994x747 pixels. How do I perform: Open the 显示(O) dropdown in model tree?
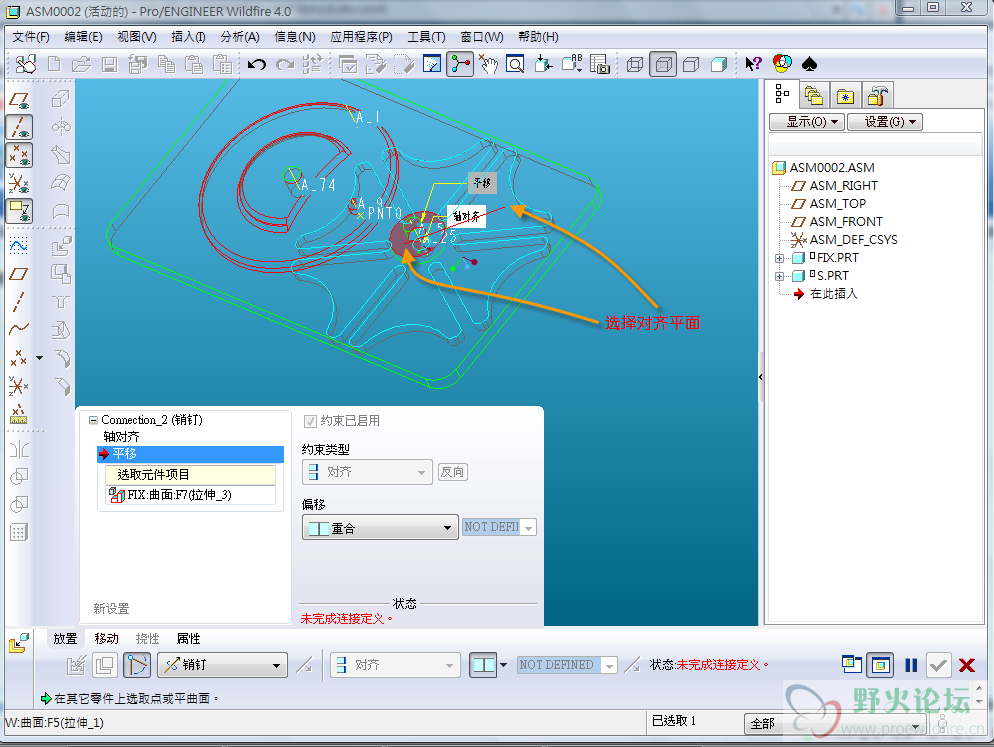tap(806, 122)
